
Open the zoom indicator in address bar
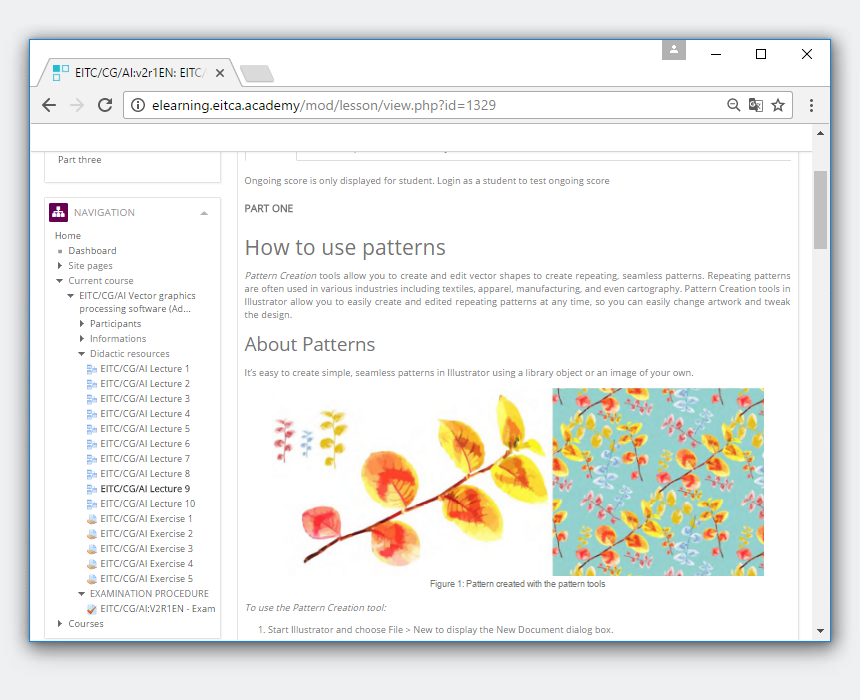pos(734,105)
